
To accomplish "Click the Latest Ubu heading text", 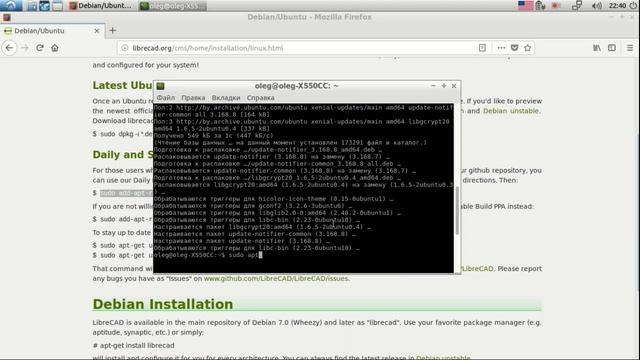I will pos(122,85).
